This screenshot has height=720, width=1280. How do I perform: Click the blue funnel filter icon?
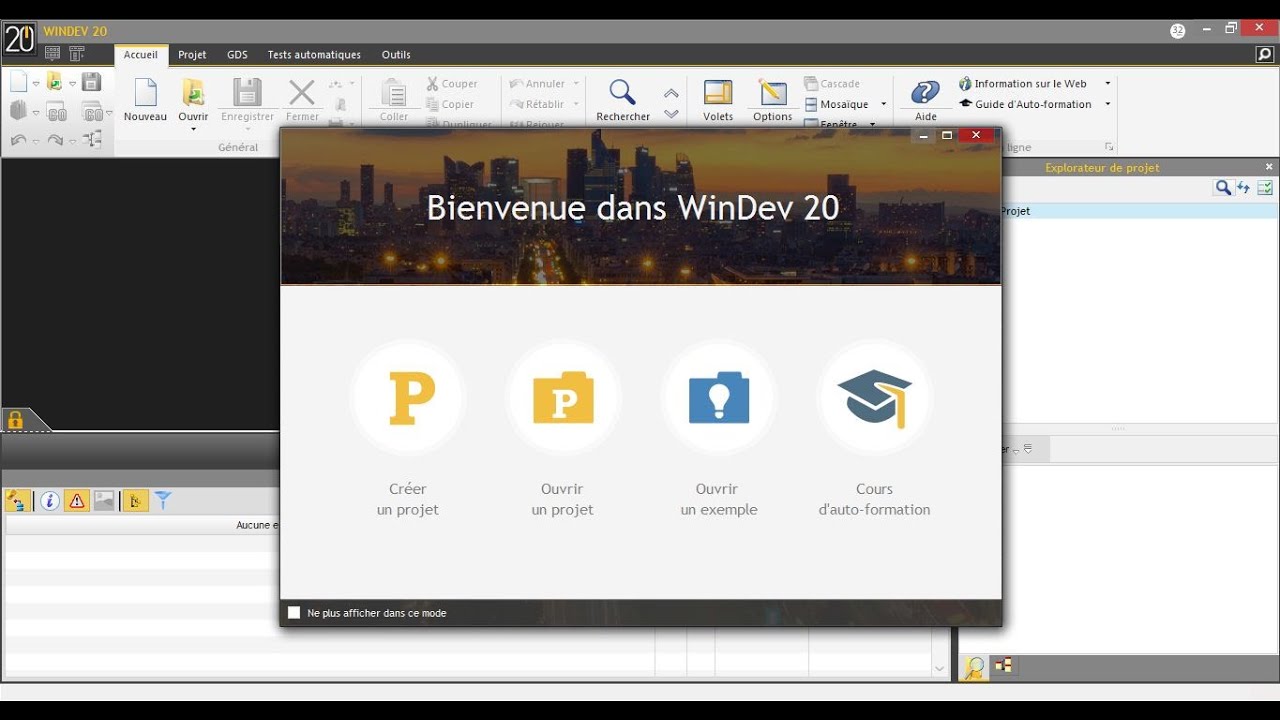coord(163,501)
